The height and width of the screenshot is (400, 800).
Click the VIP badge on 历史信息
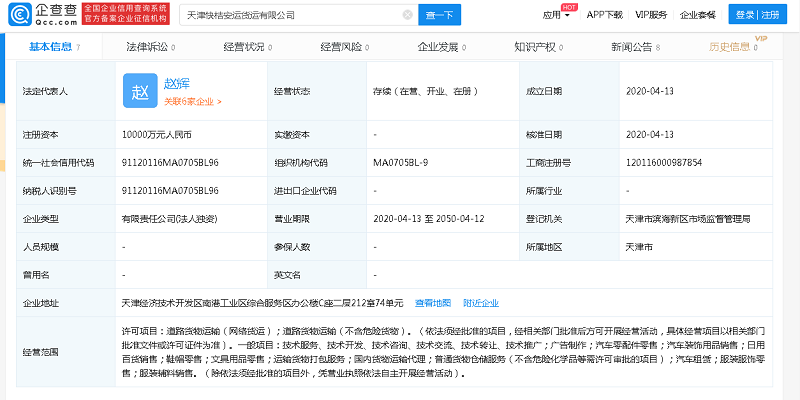coord(761,38)
